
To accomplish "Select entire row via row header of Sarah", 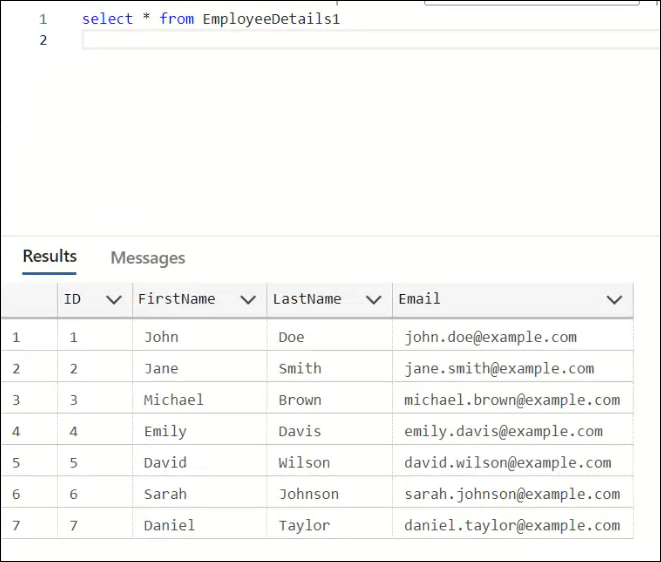I will pos(29,494).
